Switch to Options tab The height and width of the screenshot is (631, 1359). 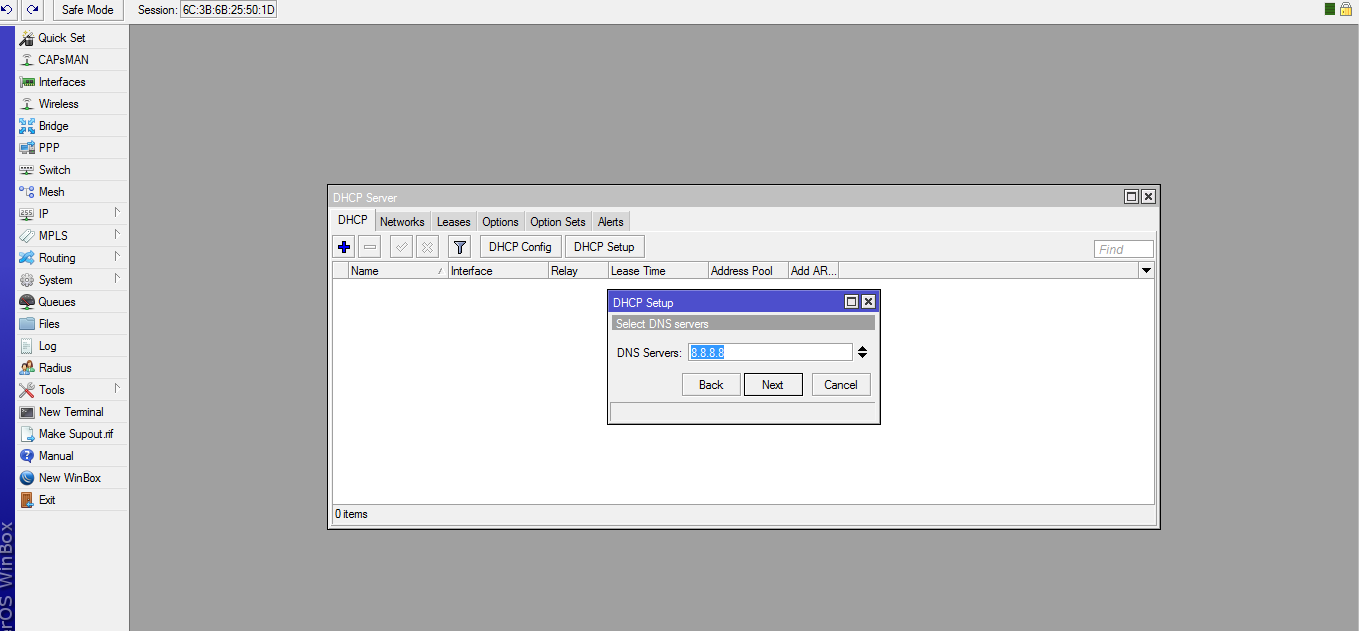click(500, 222)
